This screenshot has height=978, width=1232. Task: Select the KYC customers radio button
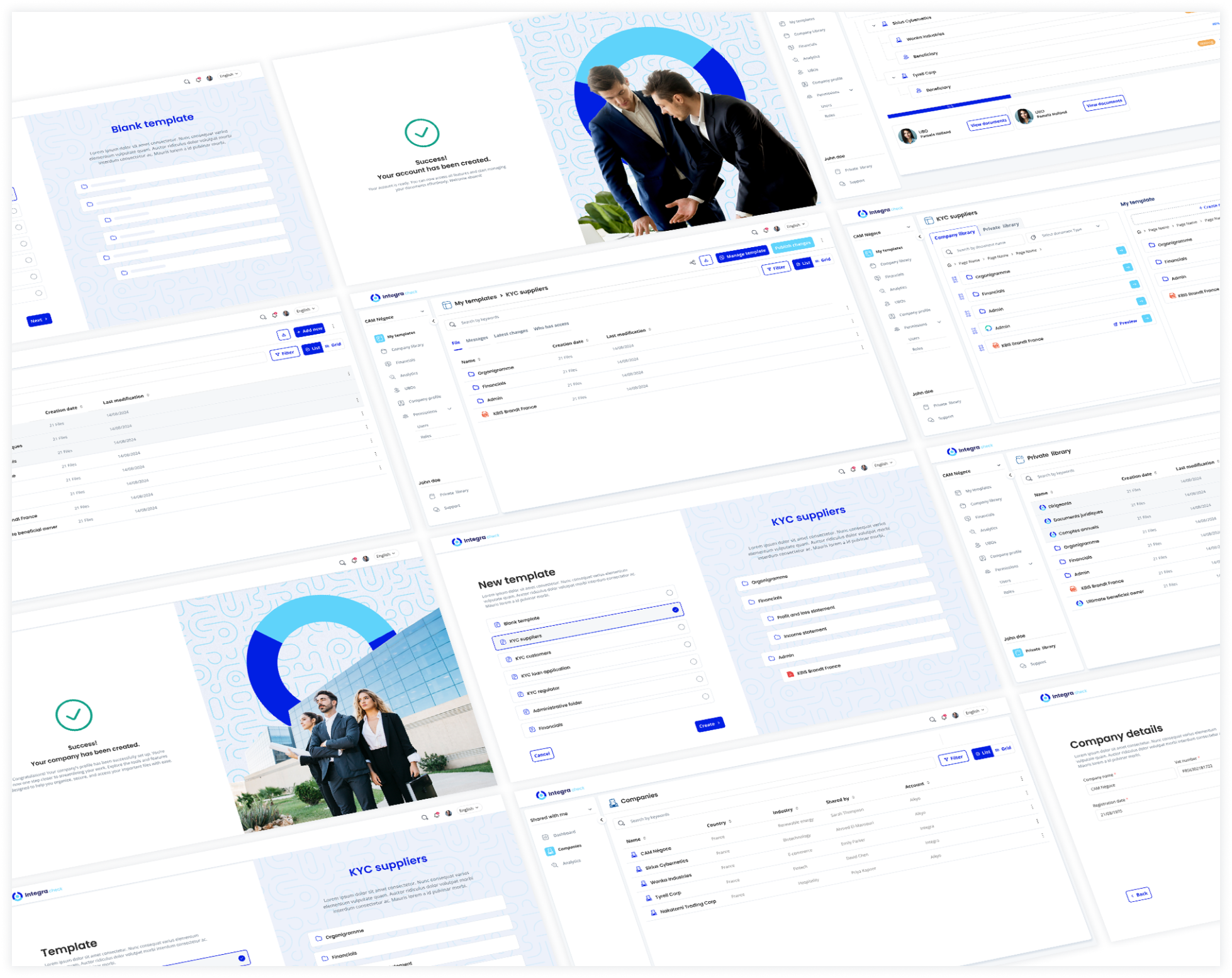pos(681,626)
